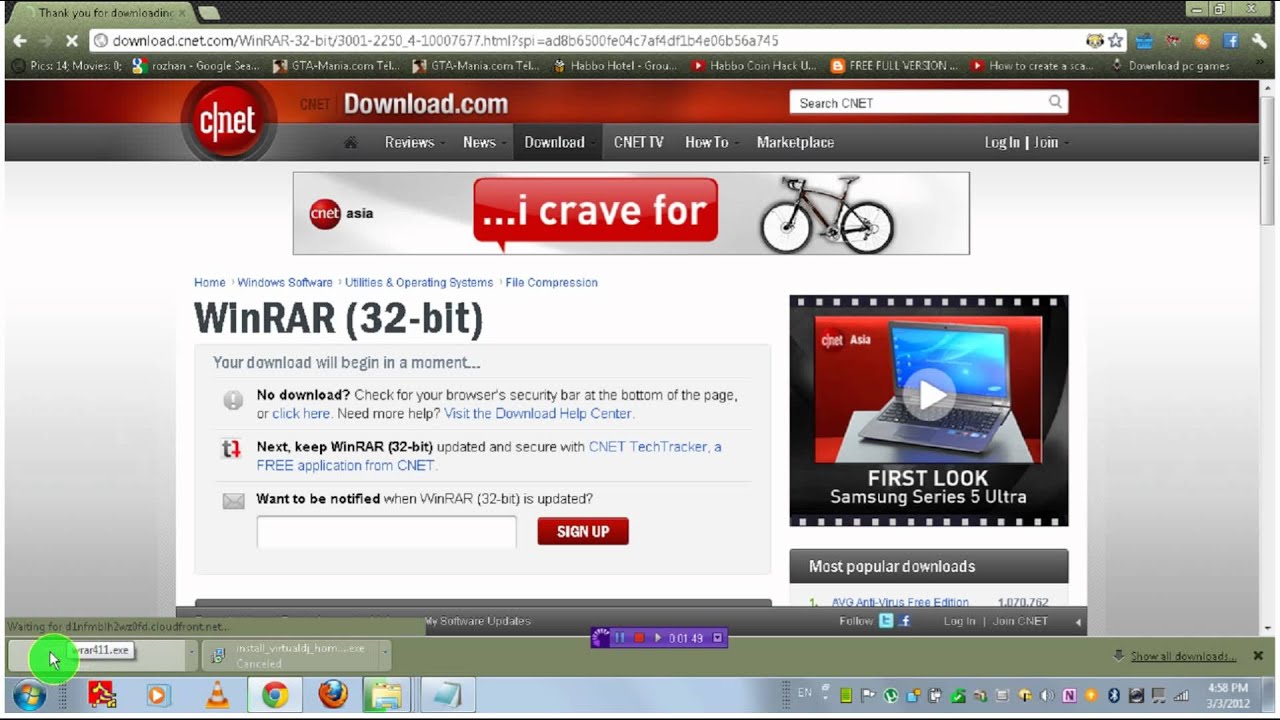Open the GTA-Mania.com bookmark, first one
The width and height of the screenshot is (1280, 720).
(x=335, y=66)
